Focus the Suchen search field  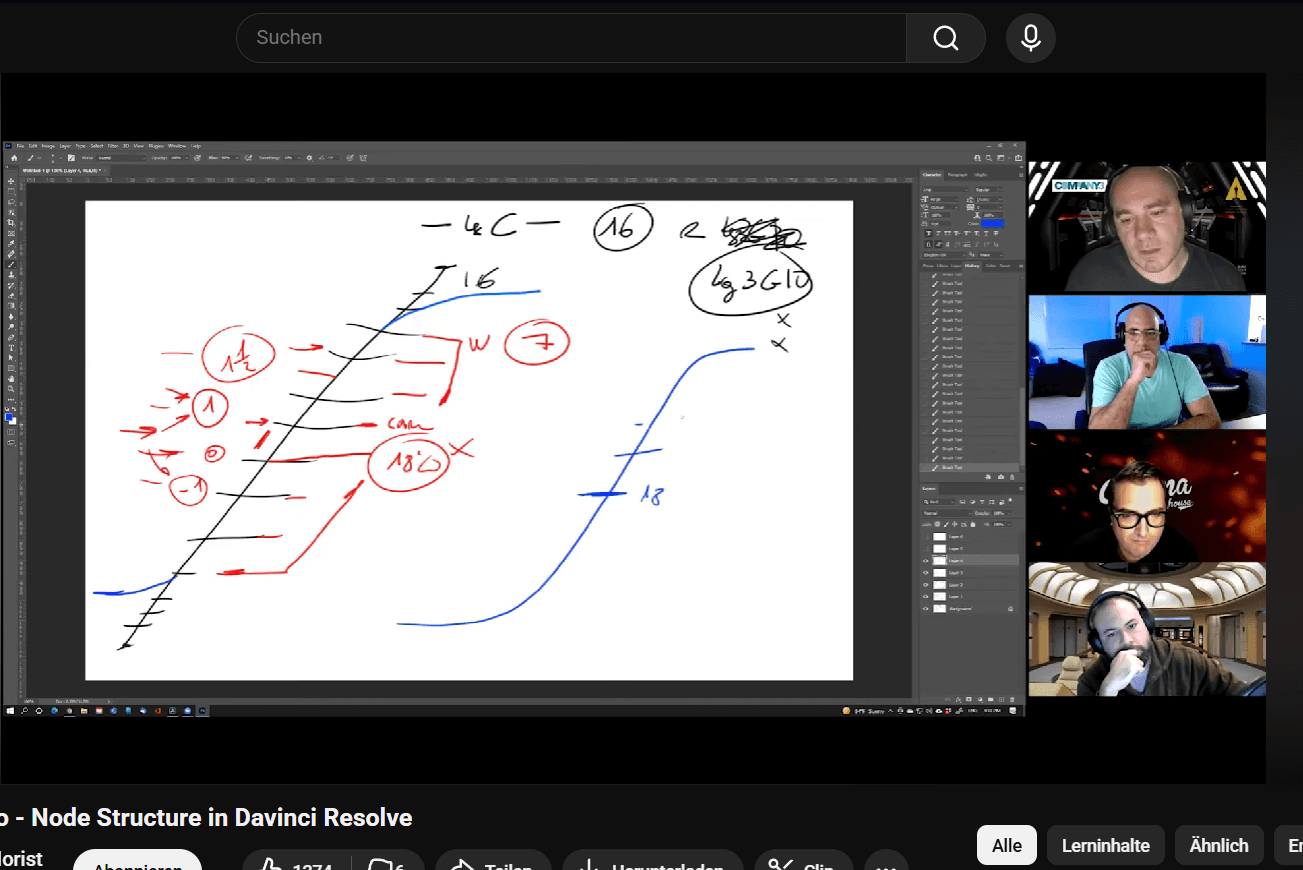click(x=571, y=38)
